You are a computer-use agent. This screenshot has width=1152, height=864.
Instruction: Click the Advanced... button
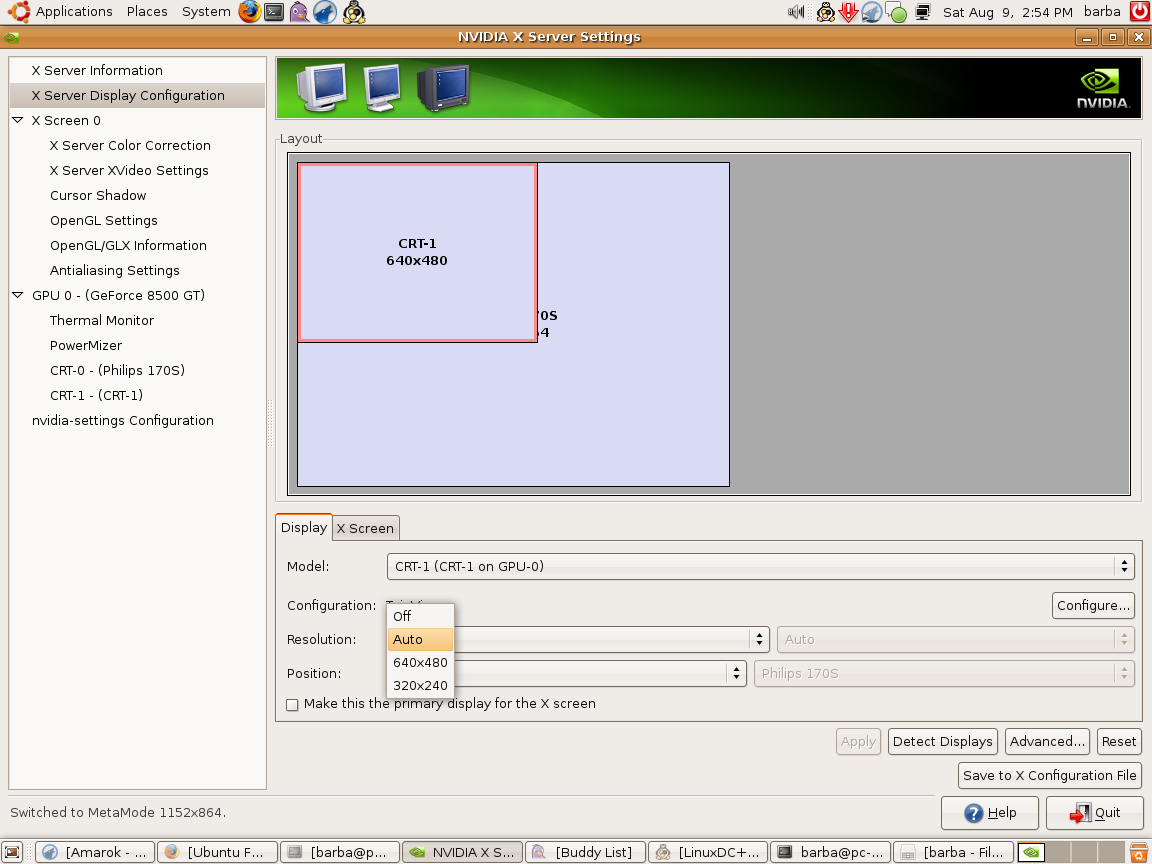coord(1047,741)
